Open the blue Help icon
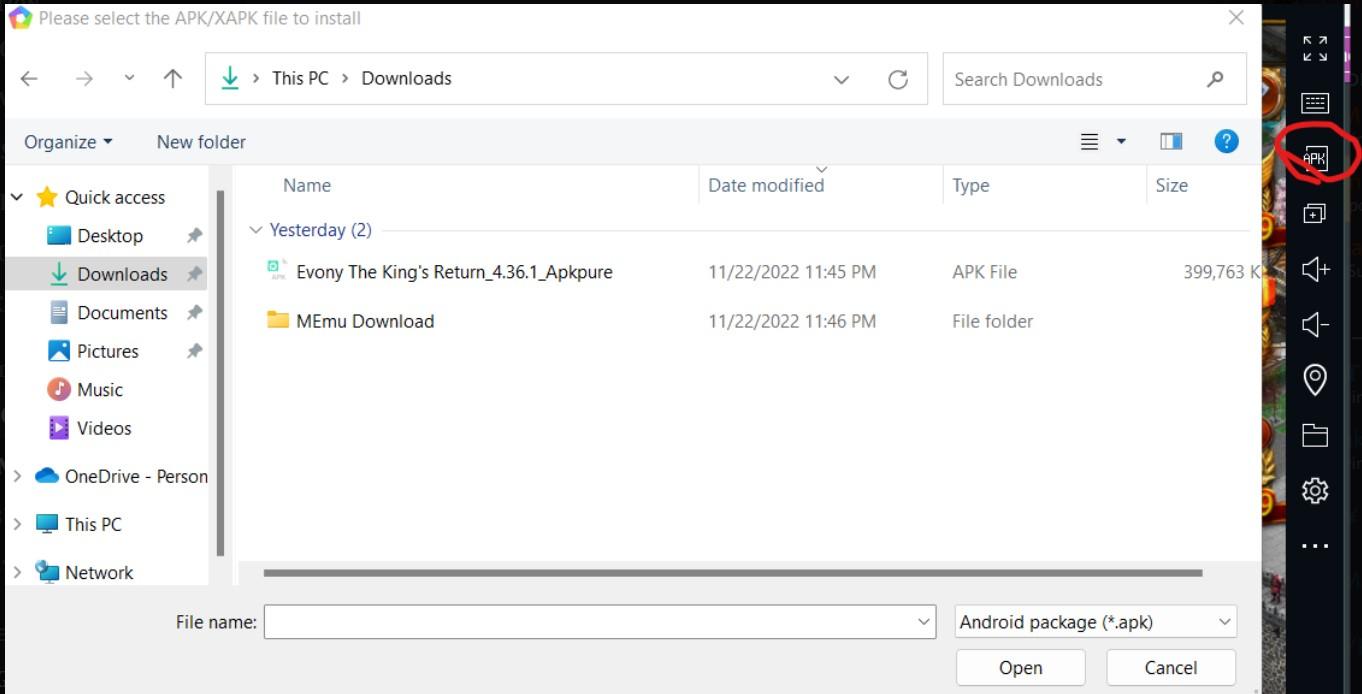The width and height of the screenshot is (1362, 694). click(x=1227, y=142)
